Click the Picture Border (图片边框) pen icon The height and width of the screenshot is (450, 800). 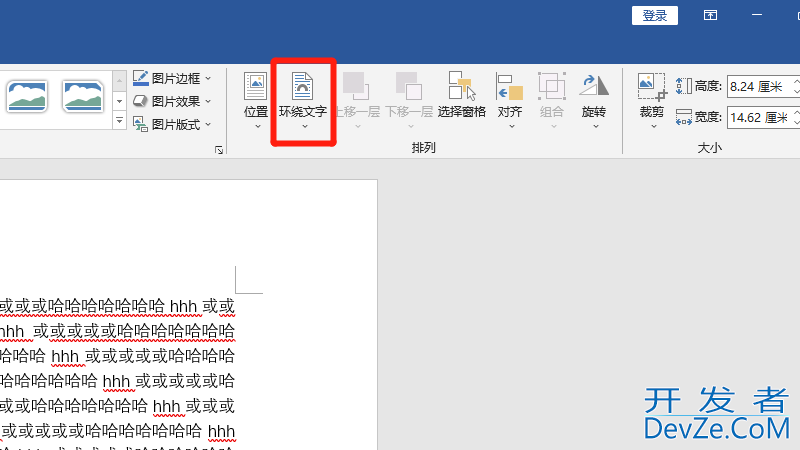coord(140,78)
